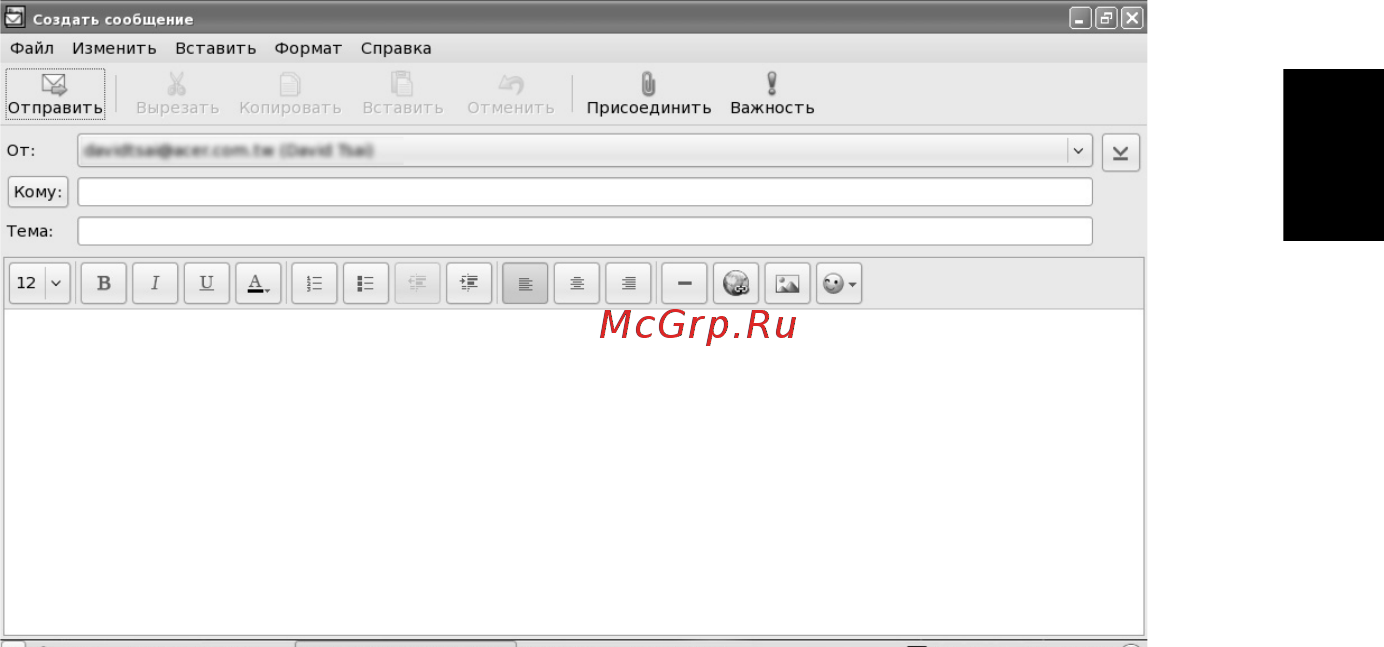Click inside the message body area

[x=574, y=472]
